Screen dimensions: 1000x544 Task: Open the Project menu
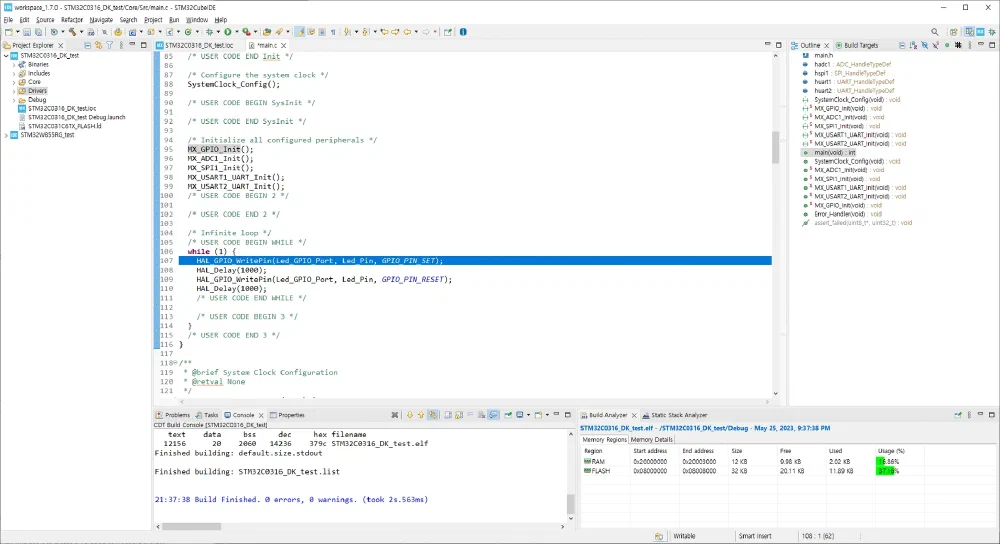click(x=153, y=19)
